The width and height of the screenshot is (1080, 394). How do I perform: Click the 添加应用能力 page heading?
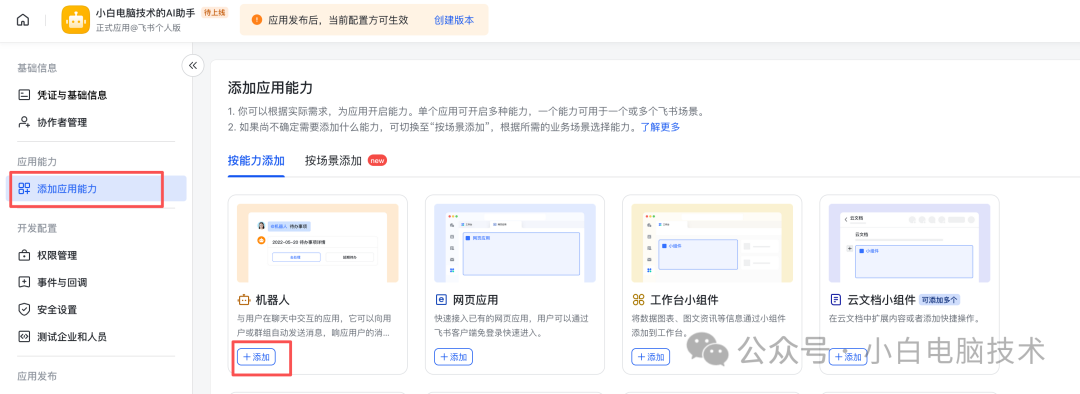[x=270, y=87]
